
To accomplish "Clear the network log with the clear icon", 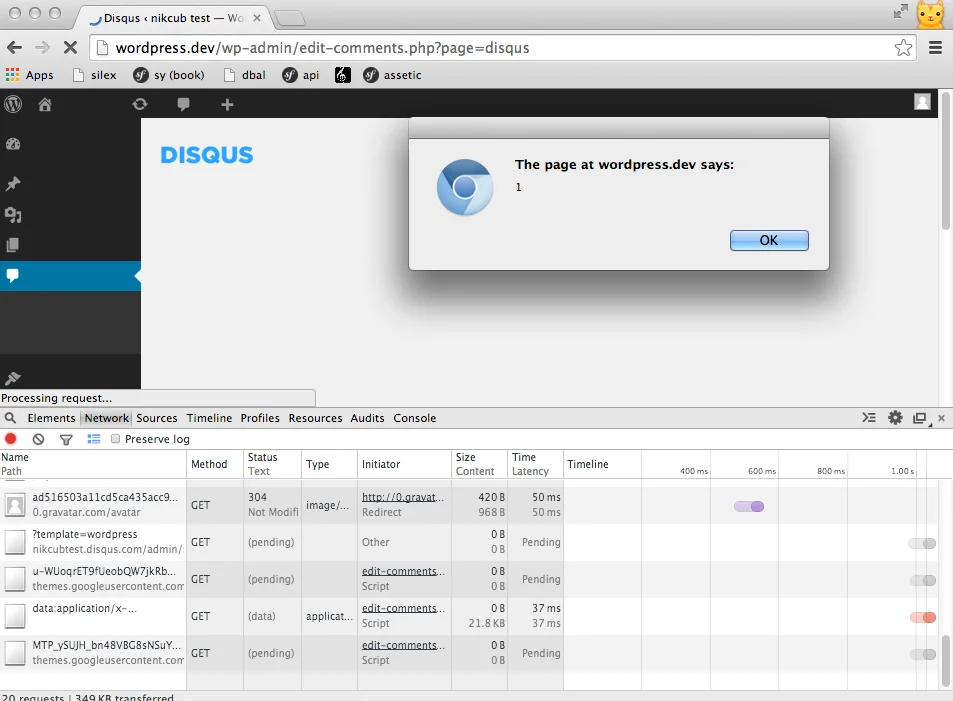I will [x=38, y=439].
